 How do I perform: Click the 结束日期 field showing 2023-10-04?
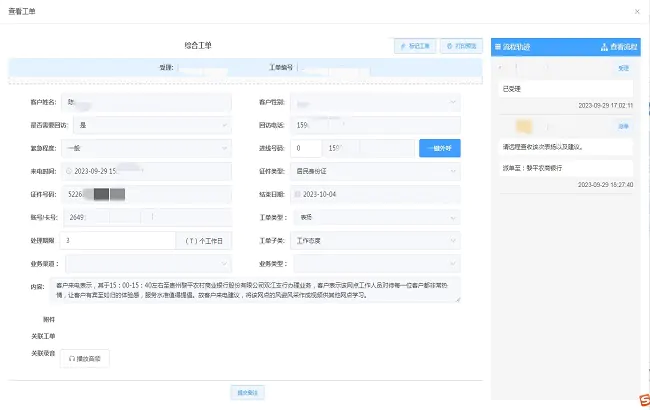click(x=375, y=194)
